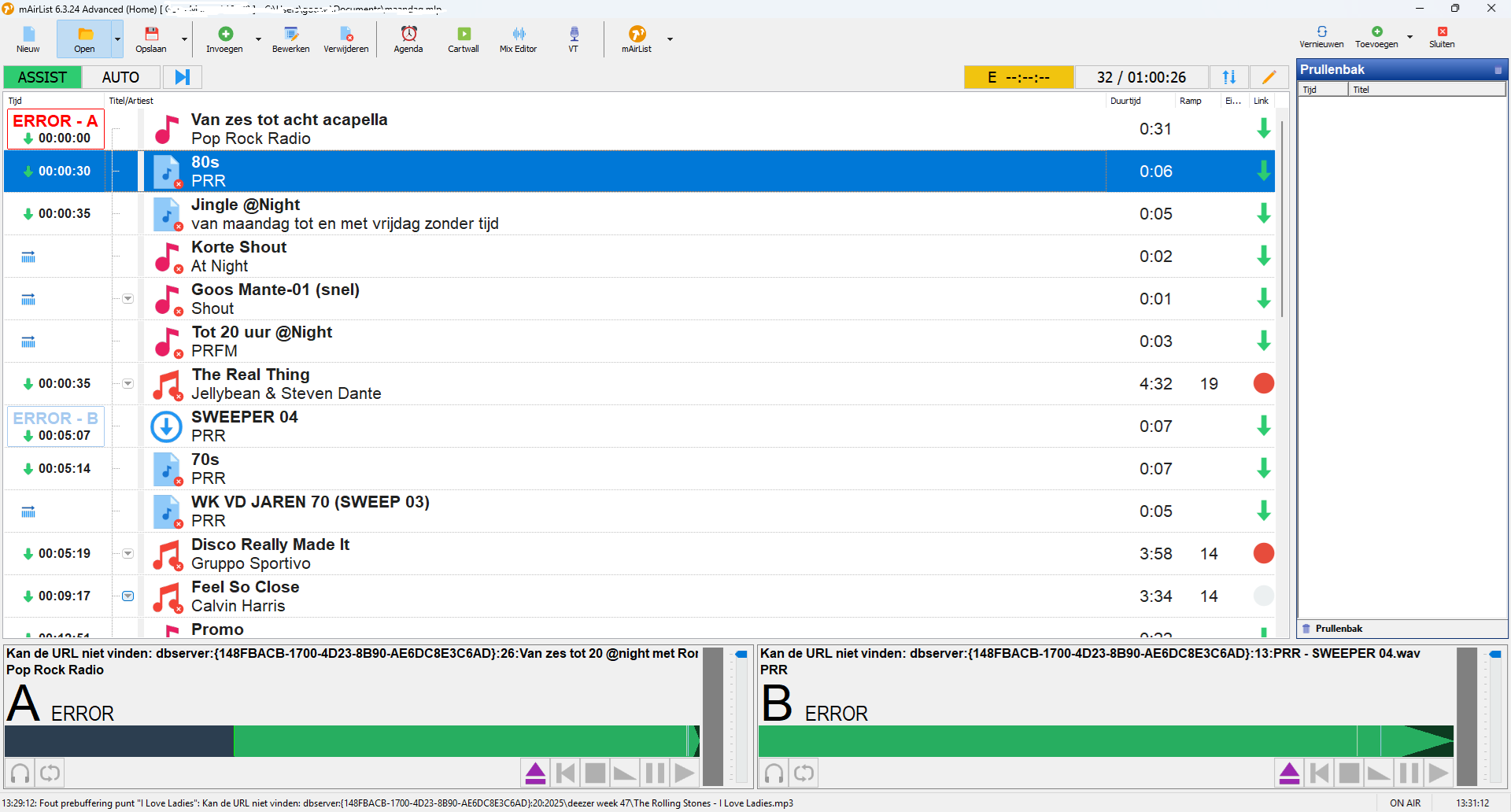Click the Verwijderen remove icon
The height and width of the screenshot is (812, 1511).
pos(346,38)
